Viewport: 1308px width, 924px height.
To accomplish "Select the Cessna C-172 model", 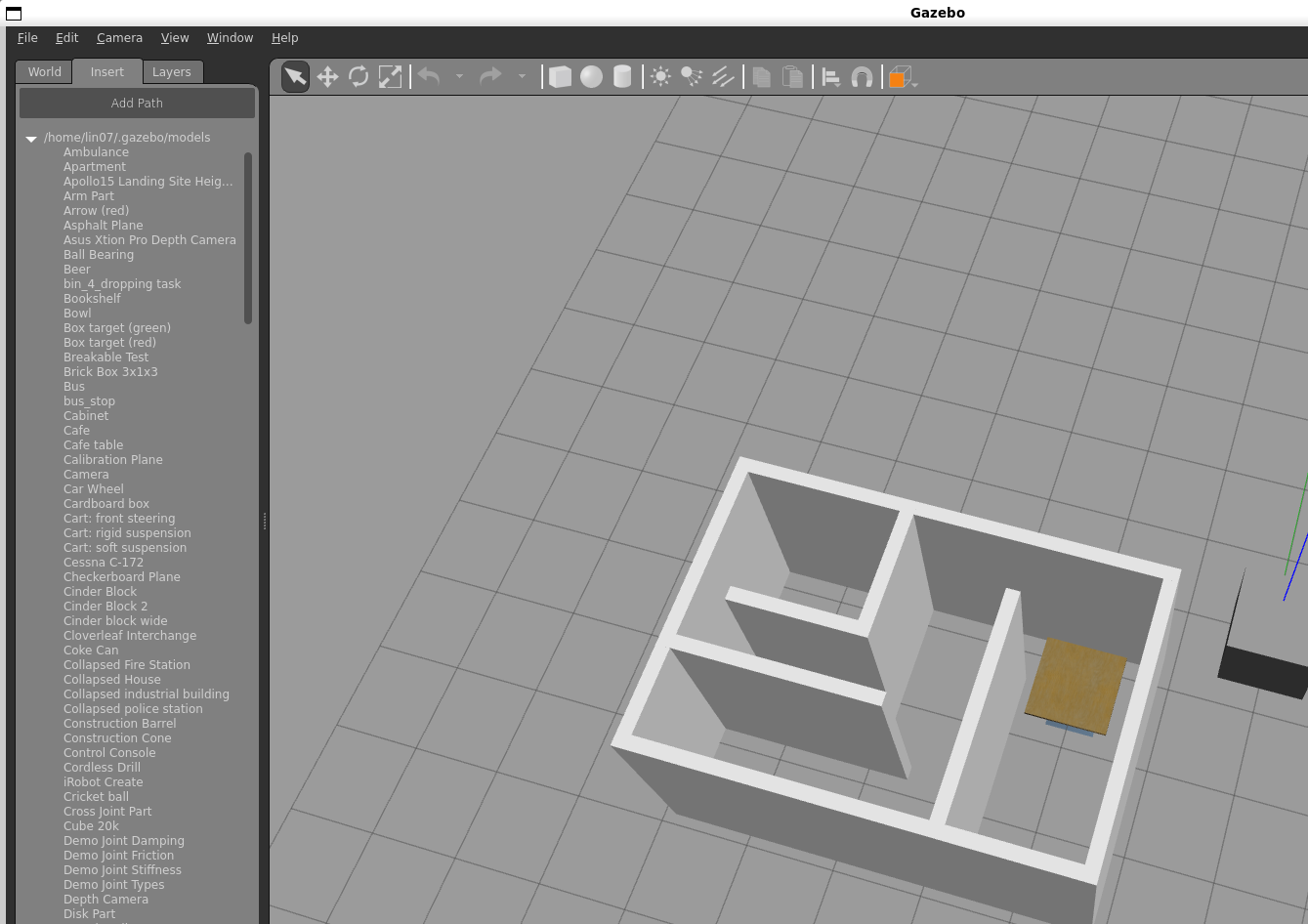I will tap(104, 563).
